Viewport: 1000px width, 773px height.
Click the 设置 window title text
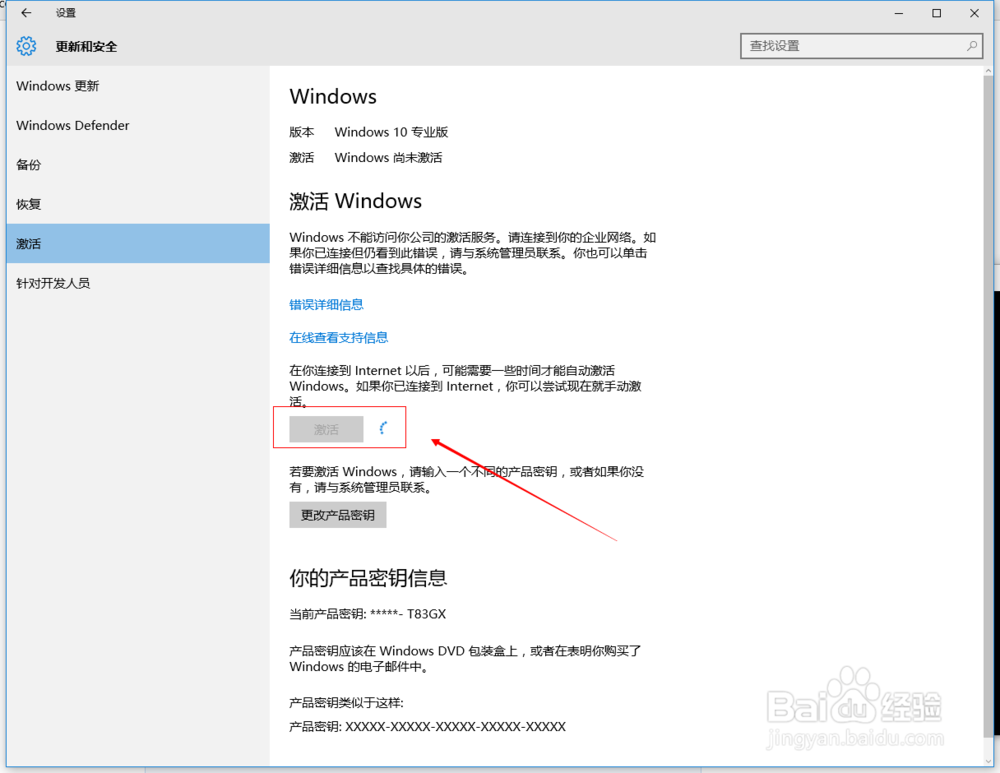[x=65, y=13]
